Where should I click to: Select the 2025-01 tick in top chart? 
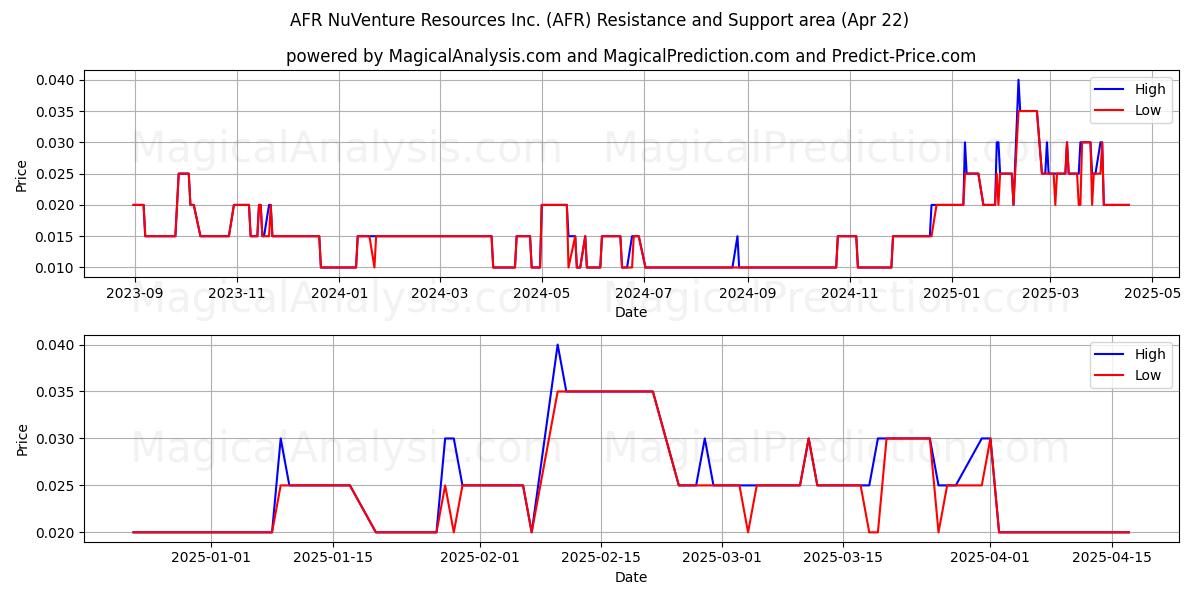click(951, 293)
